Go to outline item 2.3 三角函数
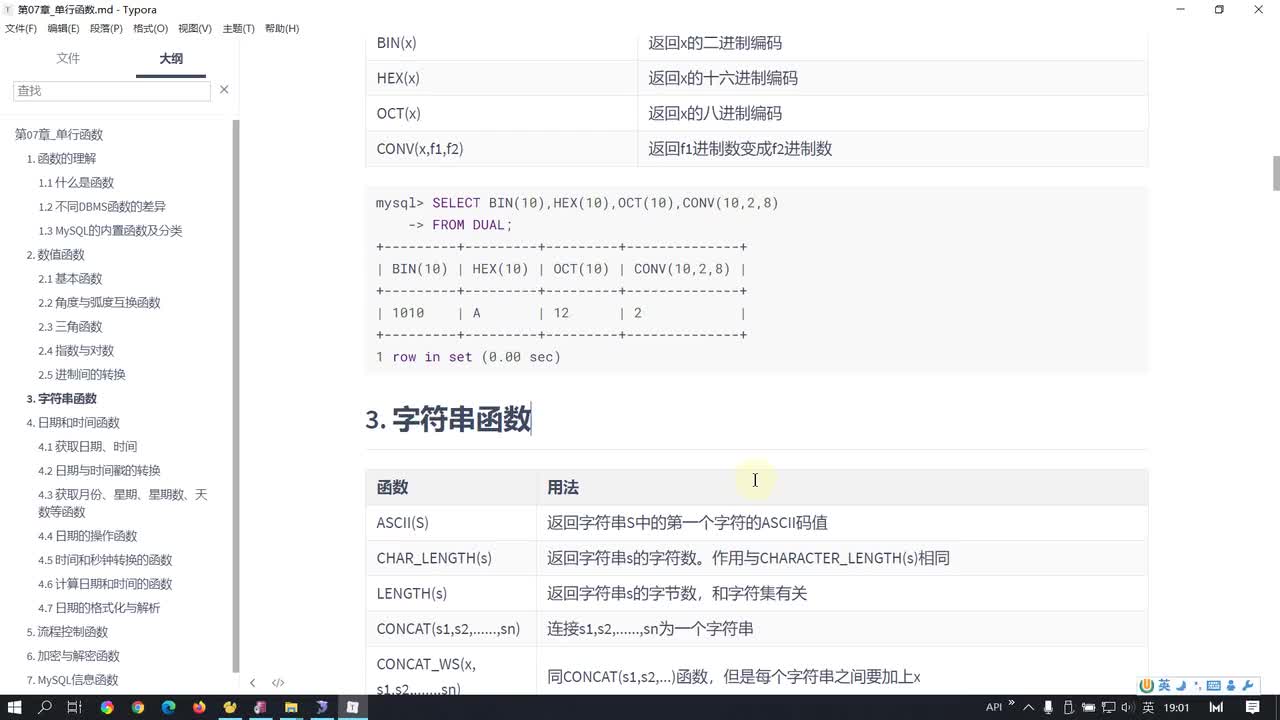Viewport: 1280px width, 720px height. pos(70,327)
